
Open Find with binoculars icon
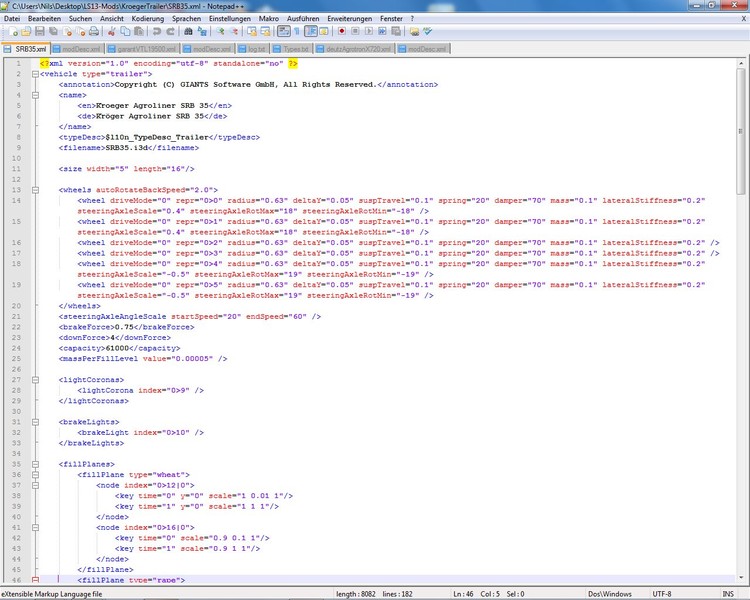coord(188,32)
